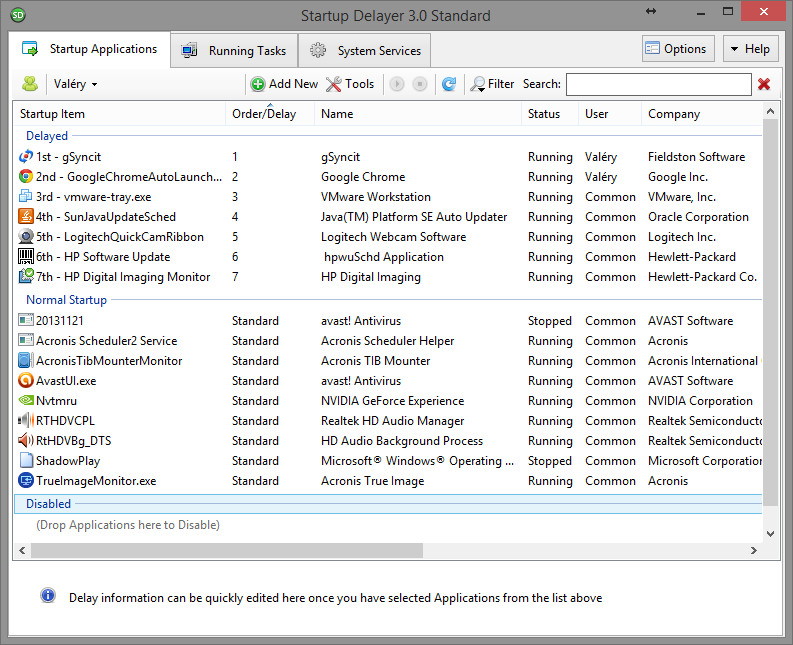Click the green users icon in toolbar

30,83
